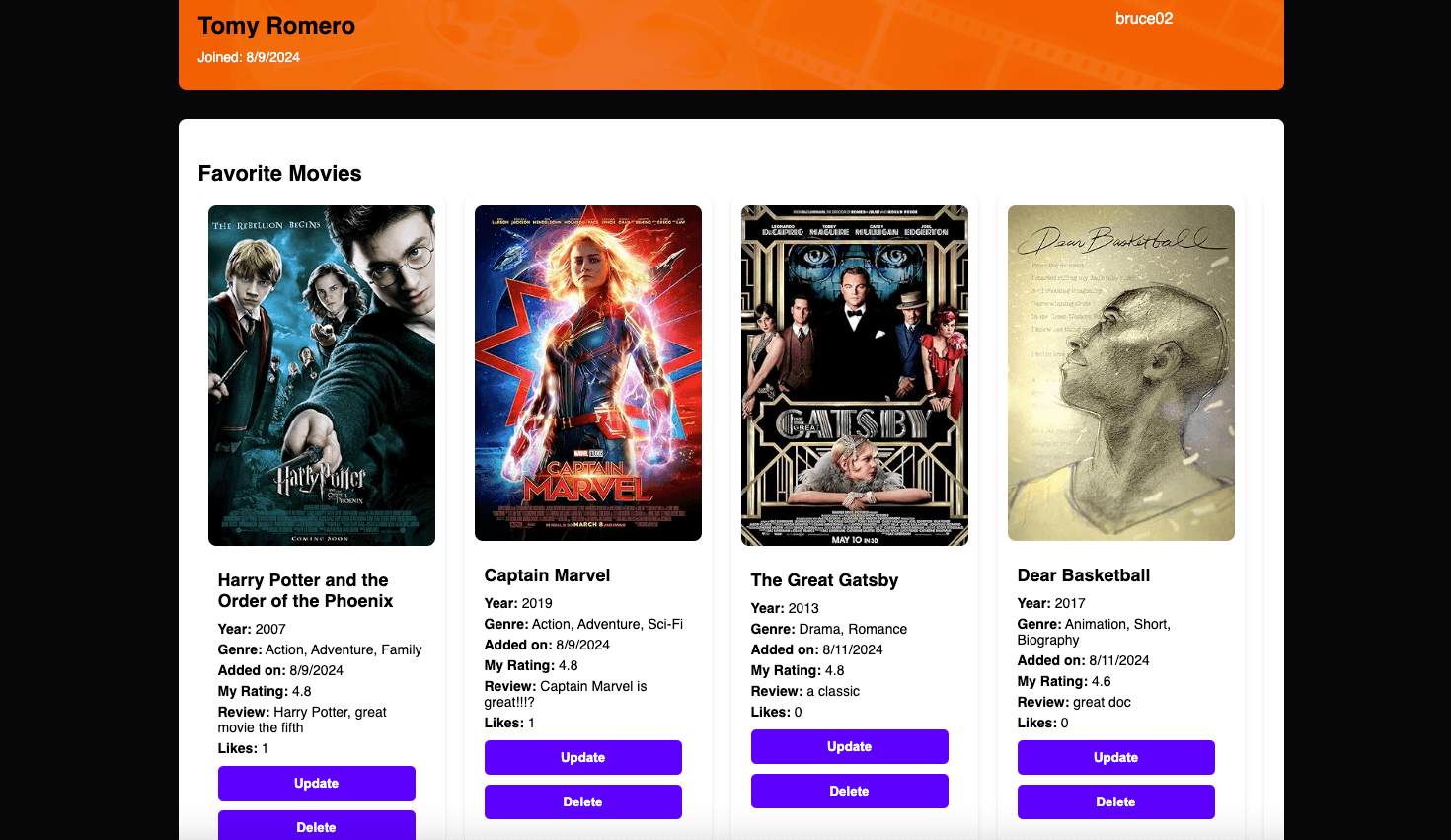Click the 'Review: Harry Potter, great movie' text

click(302, 720)
